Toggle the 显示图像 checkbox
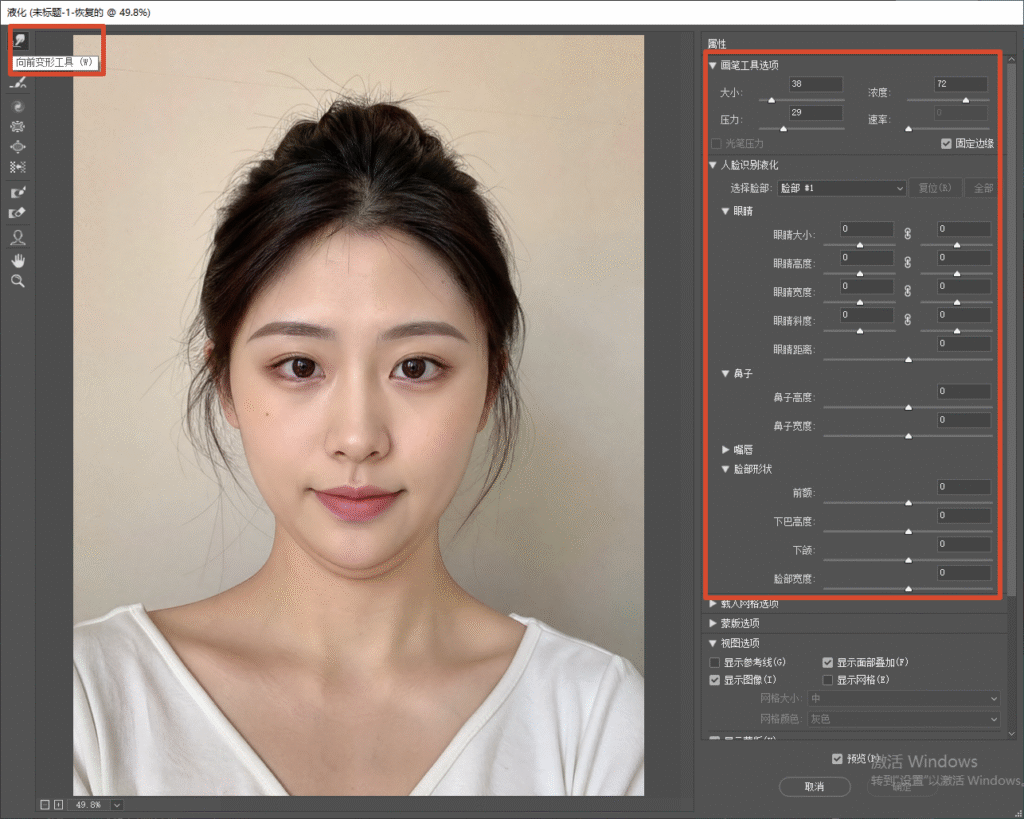 [x=714, y=680]
